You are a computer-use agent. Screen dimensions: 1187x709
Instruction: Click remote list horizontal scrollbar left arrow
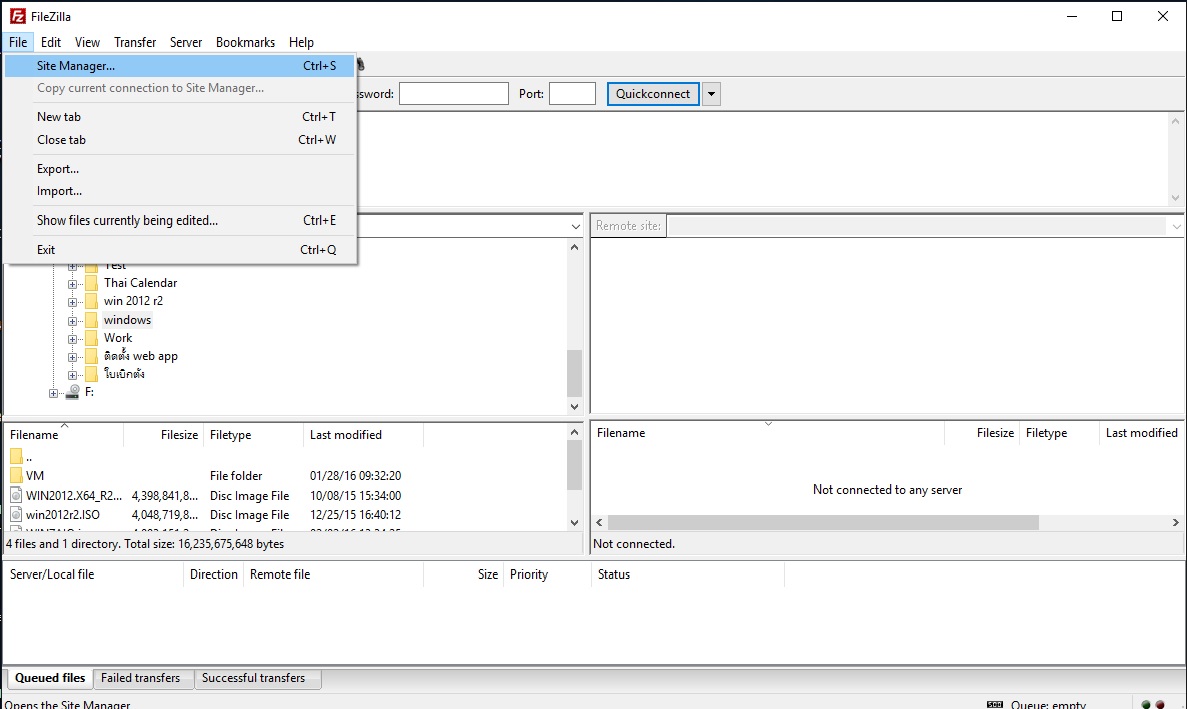pos(600,522)
